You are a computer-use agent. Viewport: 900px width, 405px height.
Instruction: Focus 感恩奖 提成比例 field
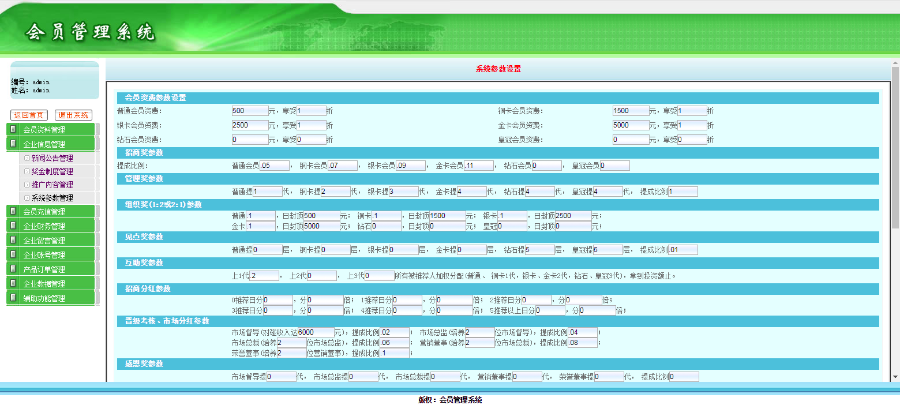684,377
